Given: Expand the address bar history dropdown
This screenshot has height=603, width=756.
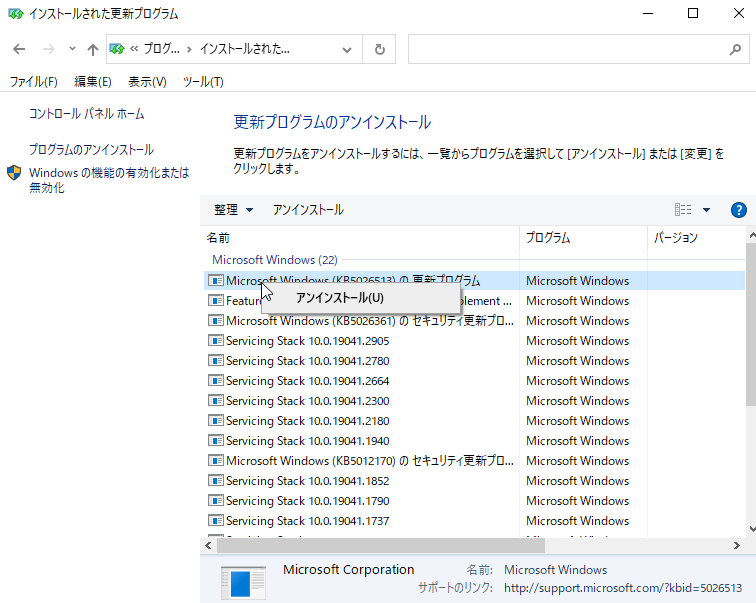Looking at the screenshot, I should coord(347,49).
